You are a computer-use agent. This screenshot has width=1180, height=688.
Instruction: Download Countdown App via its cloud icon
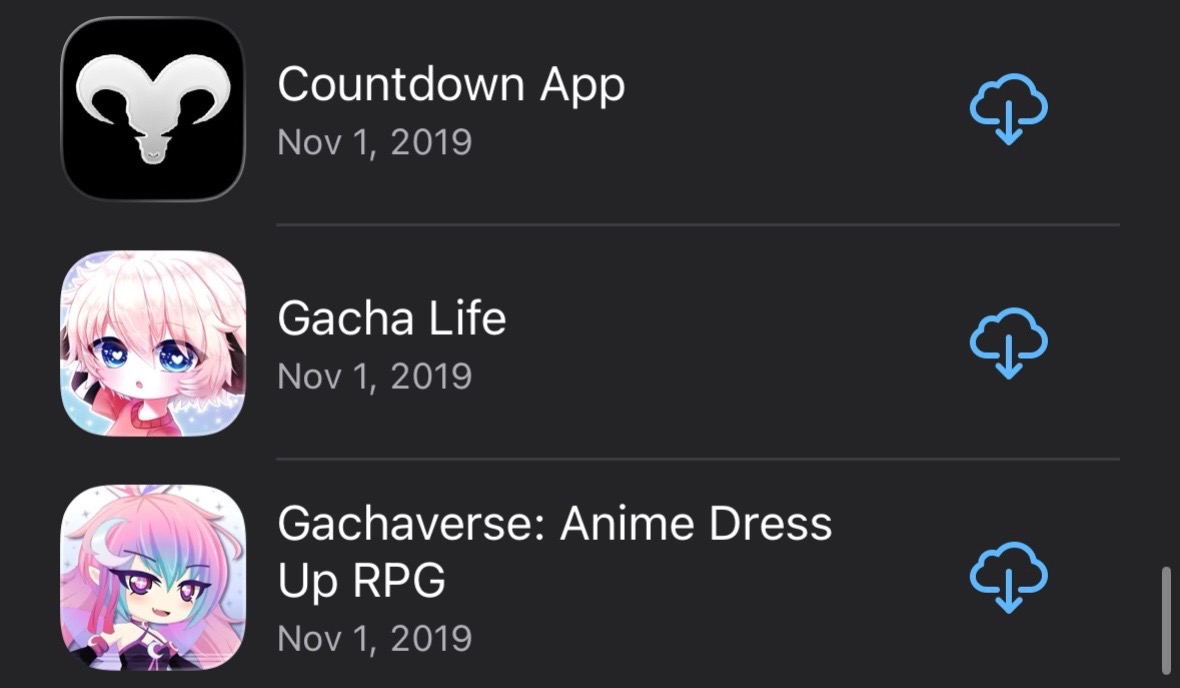(x=1008, y=109)
